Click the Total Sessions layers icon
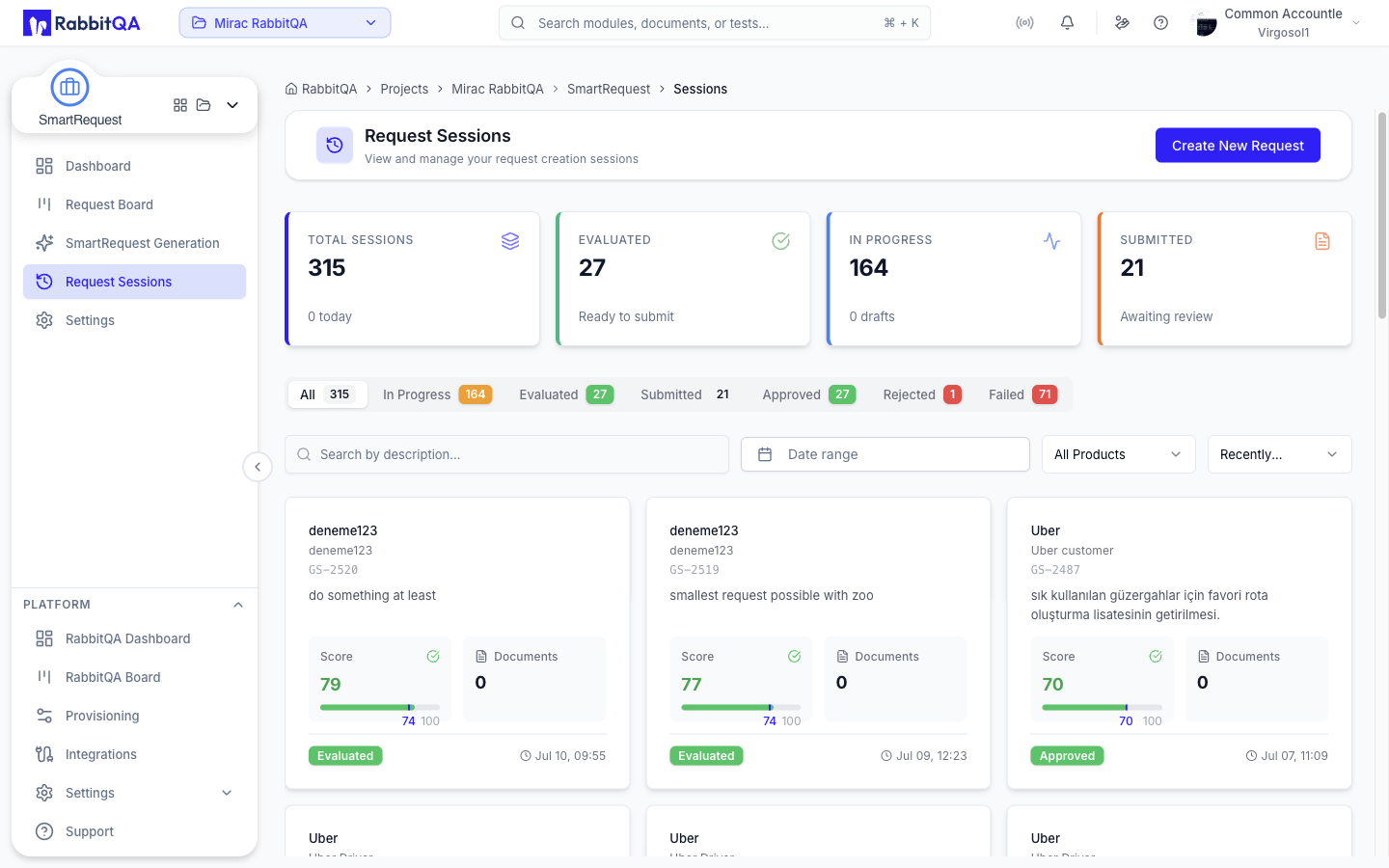 [510, 241]
